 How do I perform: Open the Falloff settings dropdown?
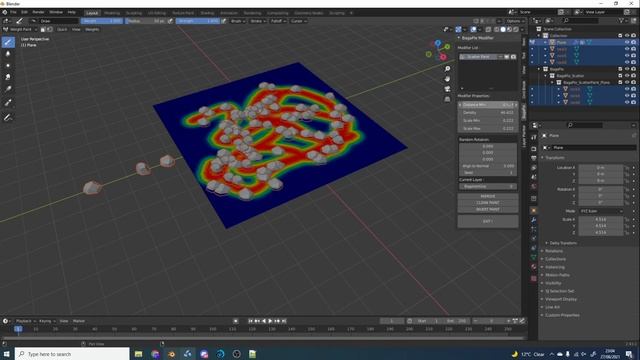[278, 21]
